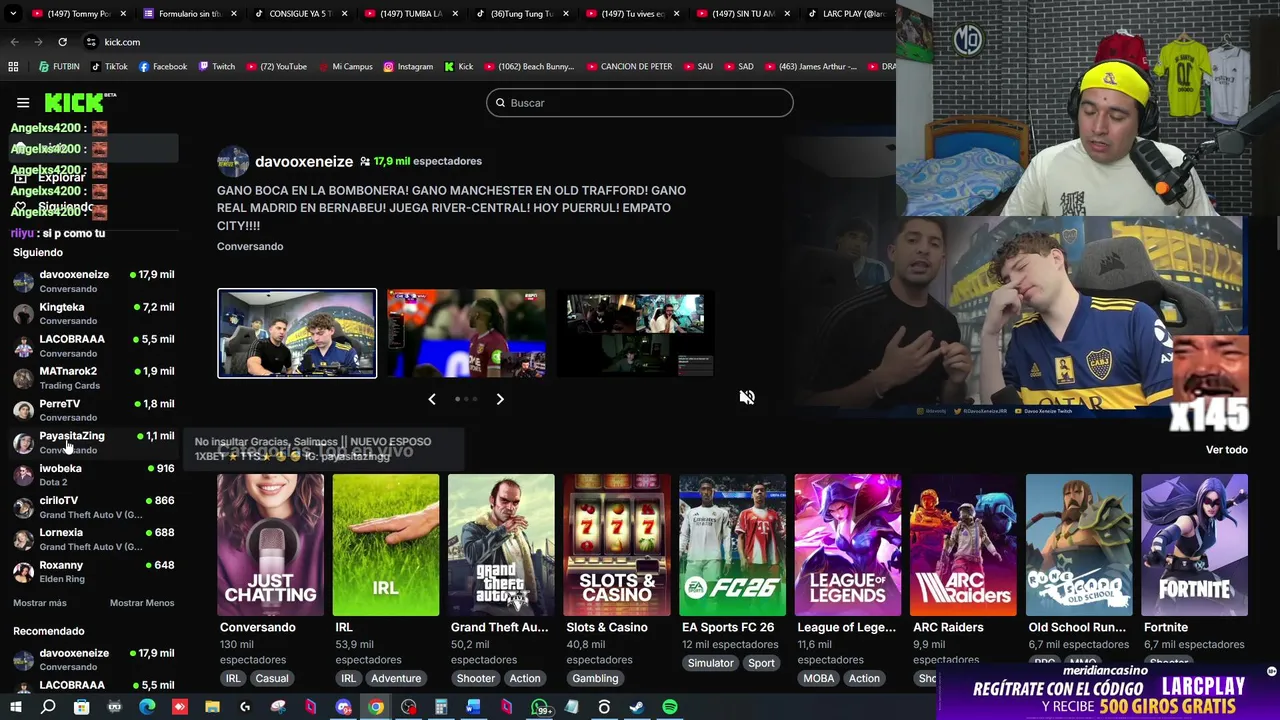
Task: Open the Twitch bookmark
Action: [x=217, y=67]
